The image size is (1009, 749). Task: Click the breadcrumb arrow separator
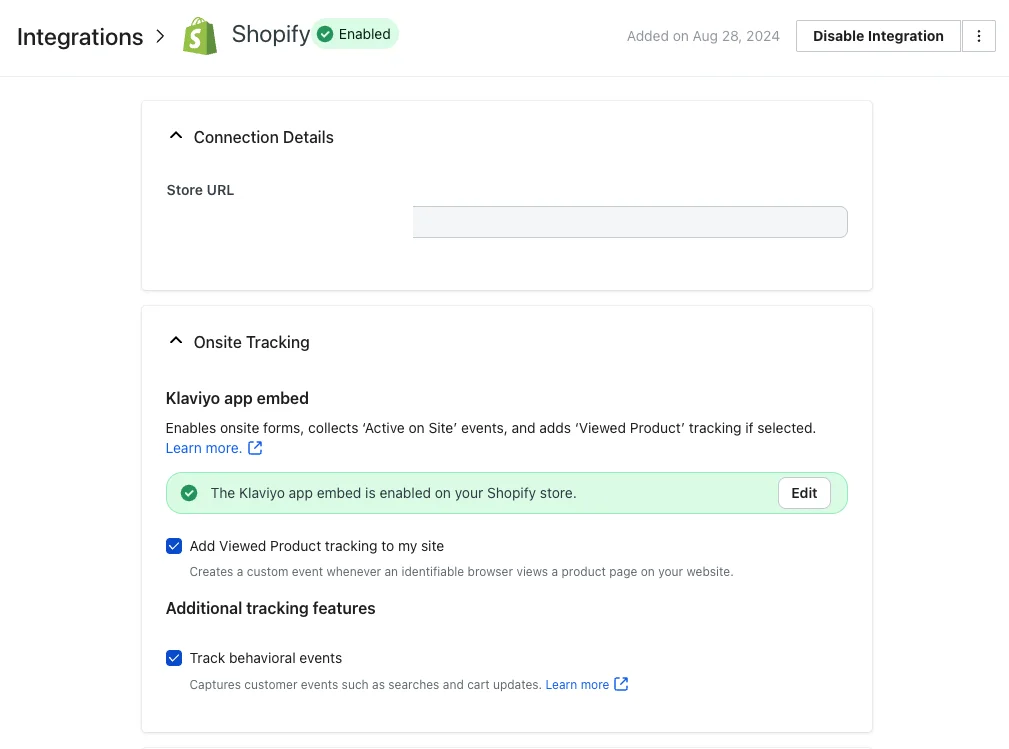pyautogui.click(x=161, y=37)
